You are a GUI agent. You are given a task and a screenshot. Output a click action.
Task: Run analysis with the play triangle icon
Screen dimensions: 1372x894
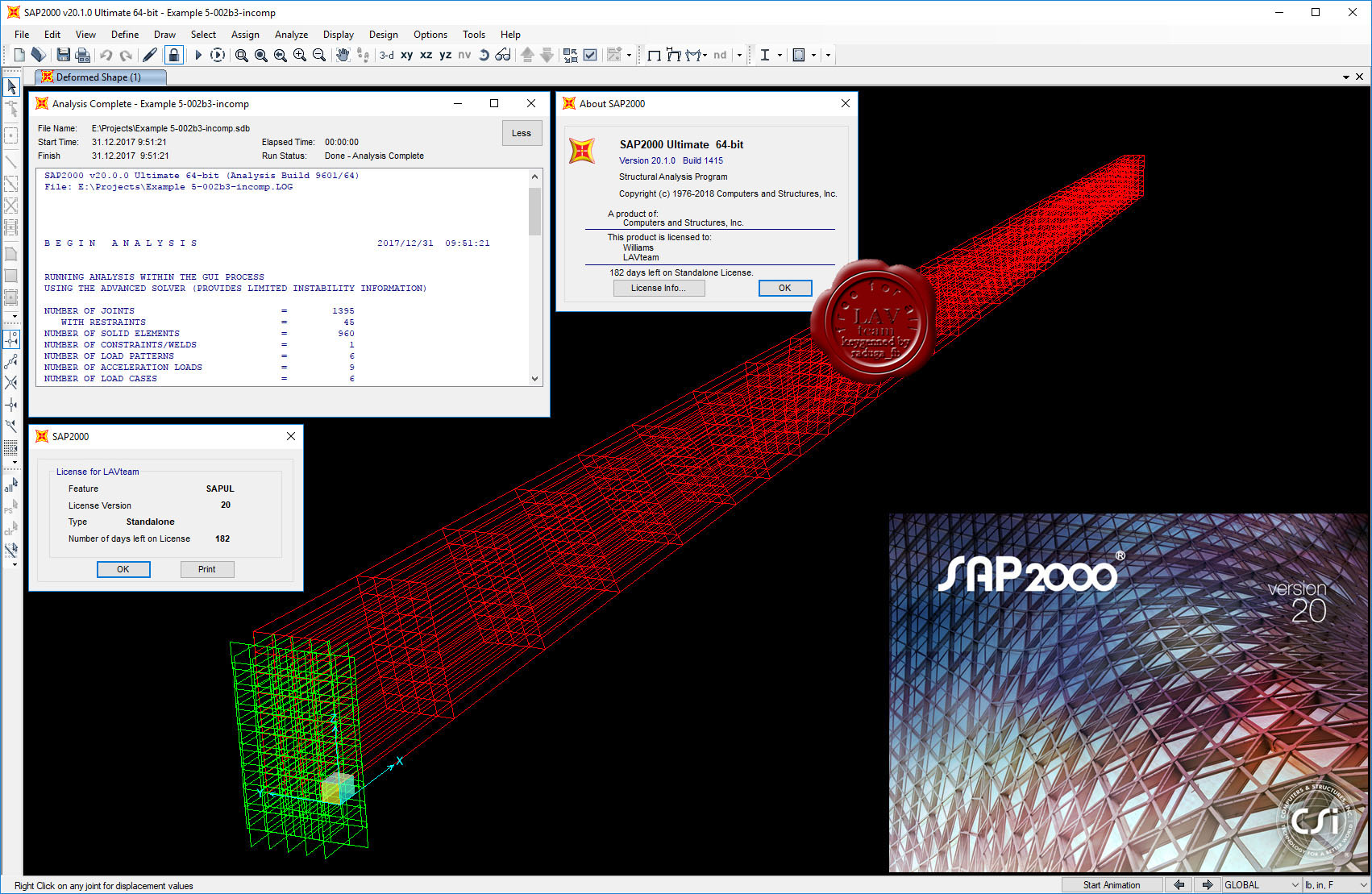click(x=198, y=55)
